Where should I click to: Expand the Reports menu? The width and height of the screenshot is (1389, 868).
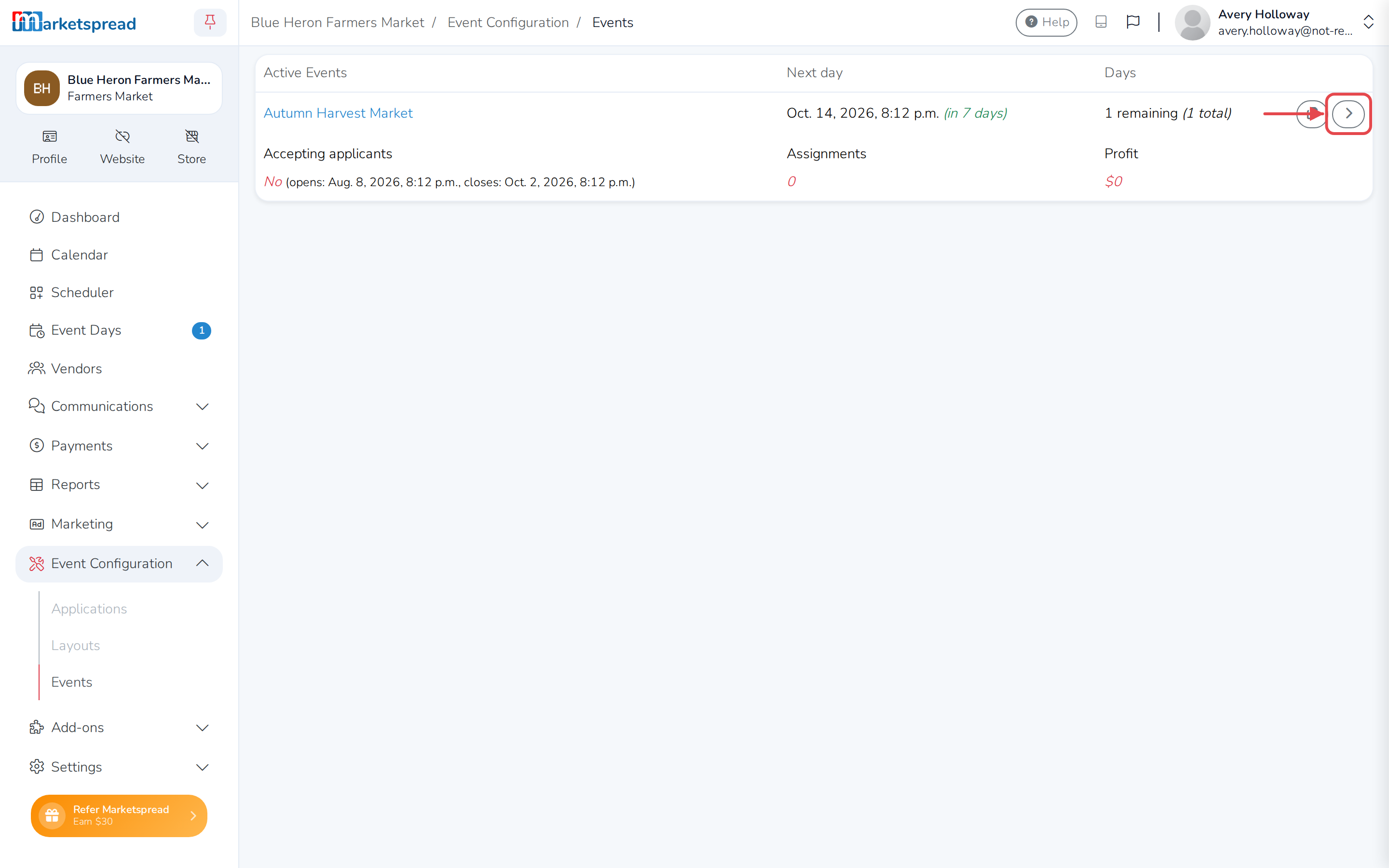pos(119,485)
